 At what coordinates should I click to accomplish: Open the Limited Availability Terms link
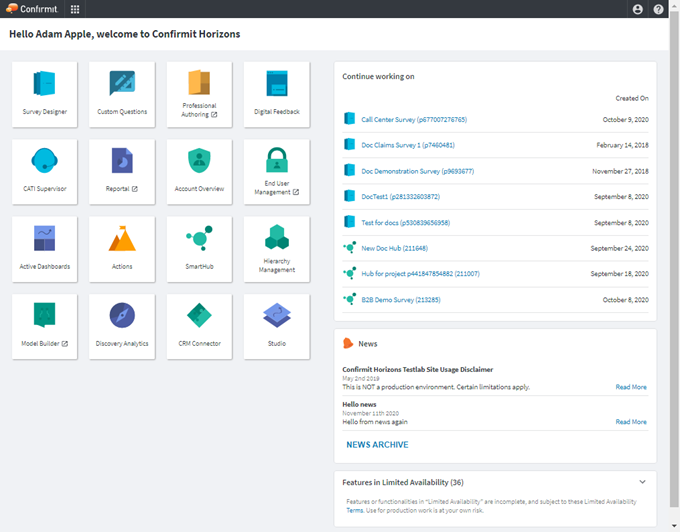point(354,510)
